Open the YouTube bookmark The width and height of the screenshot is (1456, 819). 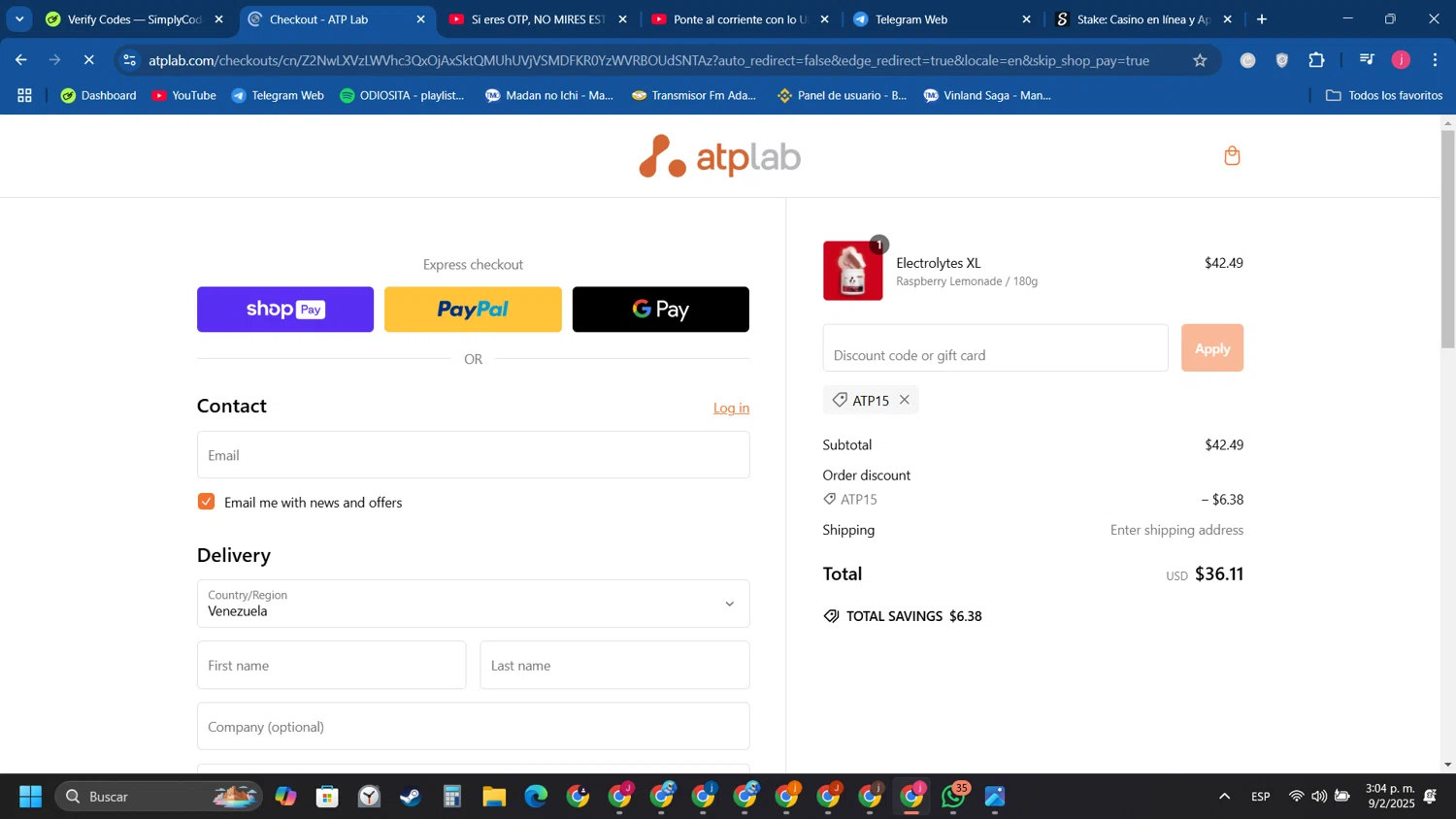184,95
